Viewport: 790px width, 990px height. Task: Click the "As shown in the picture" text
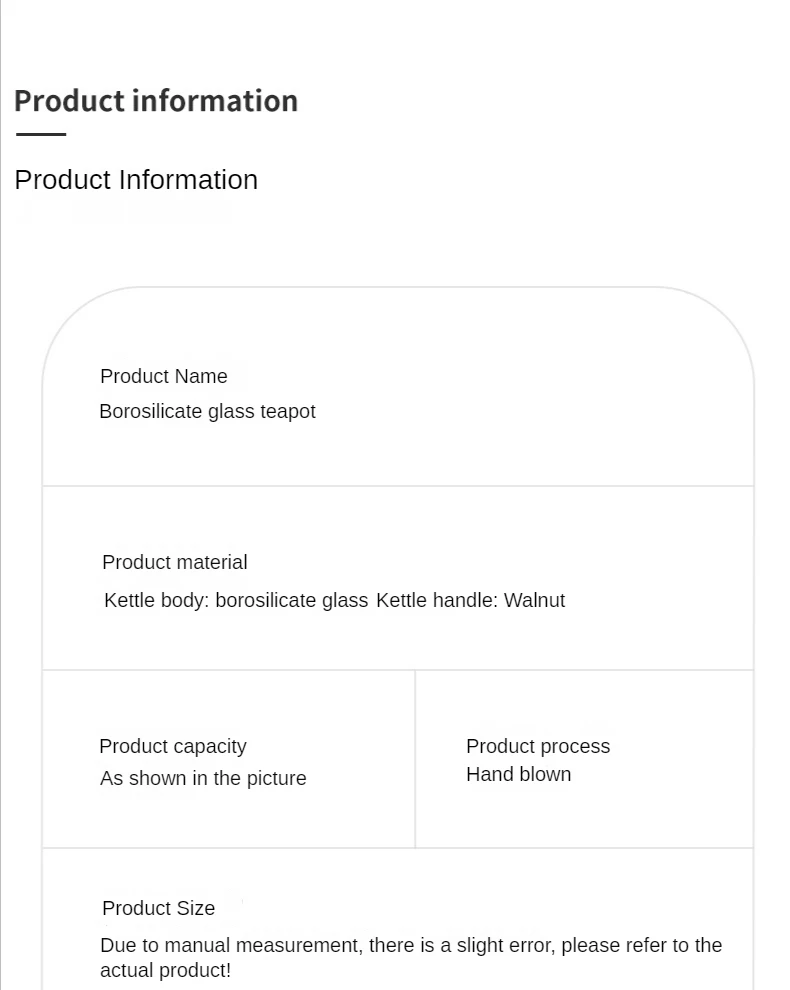click(x=203, y=779)
